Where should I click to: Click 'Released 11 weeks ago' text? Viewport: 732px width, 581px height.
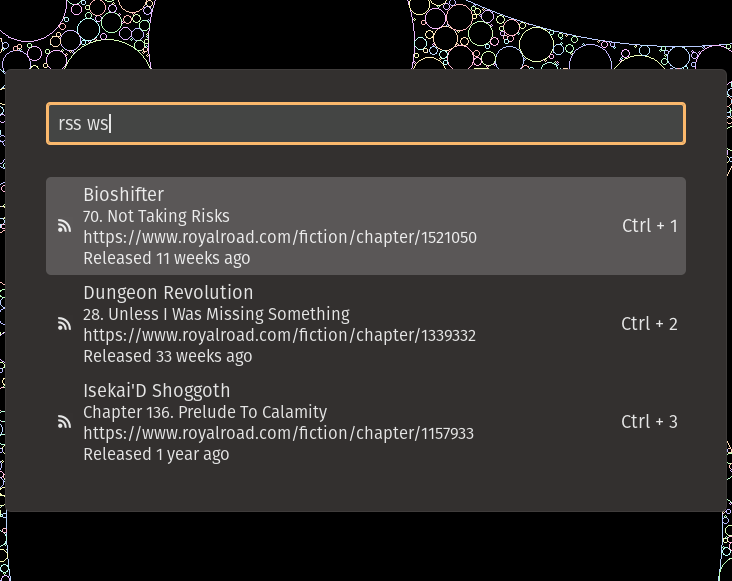tap(166, 258)
